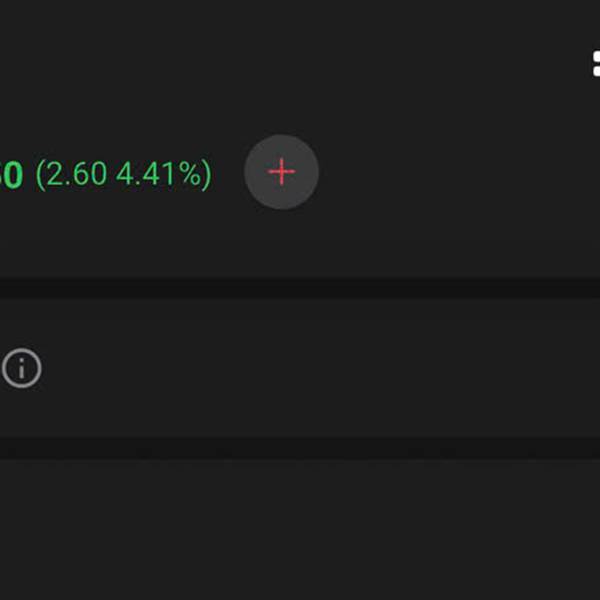
Task: Click the info button in the middle panel
Action: point(22,368)
